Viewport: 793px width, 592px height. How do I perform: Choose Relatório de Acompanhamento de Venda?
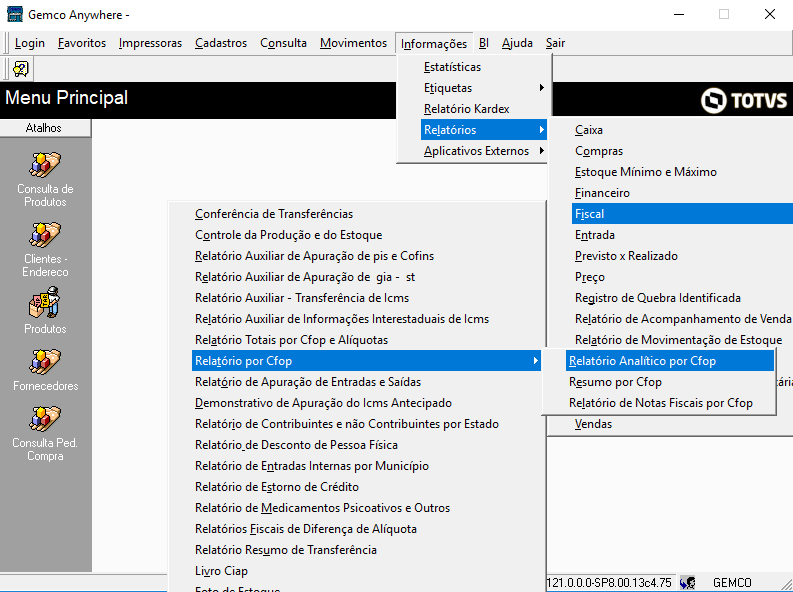682,318
